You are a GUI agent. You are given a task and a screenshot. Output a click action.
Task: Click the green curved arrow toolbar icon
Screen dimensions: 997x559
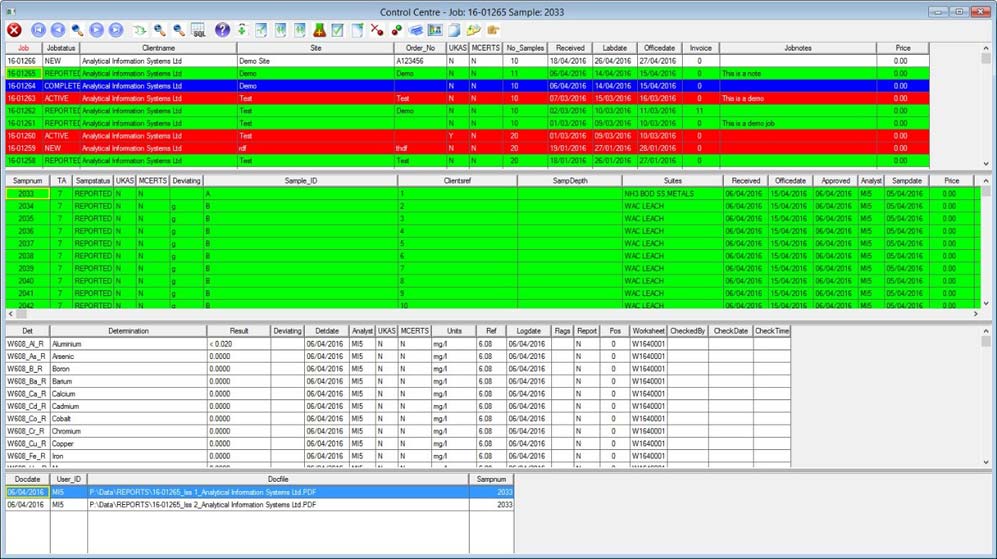[x=139, y=30]
